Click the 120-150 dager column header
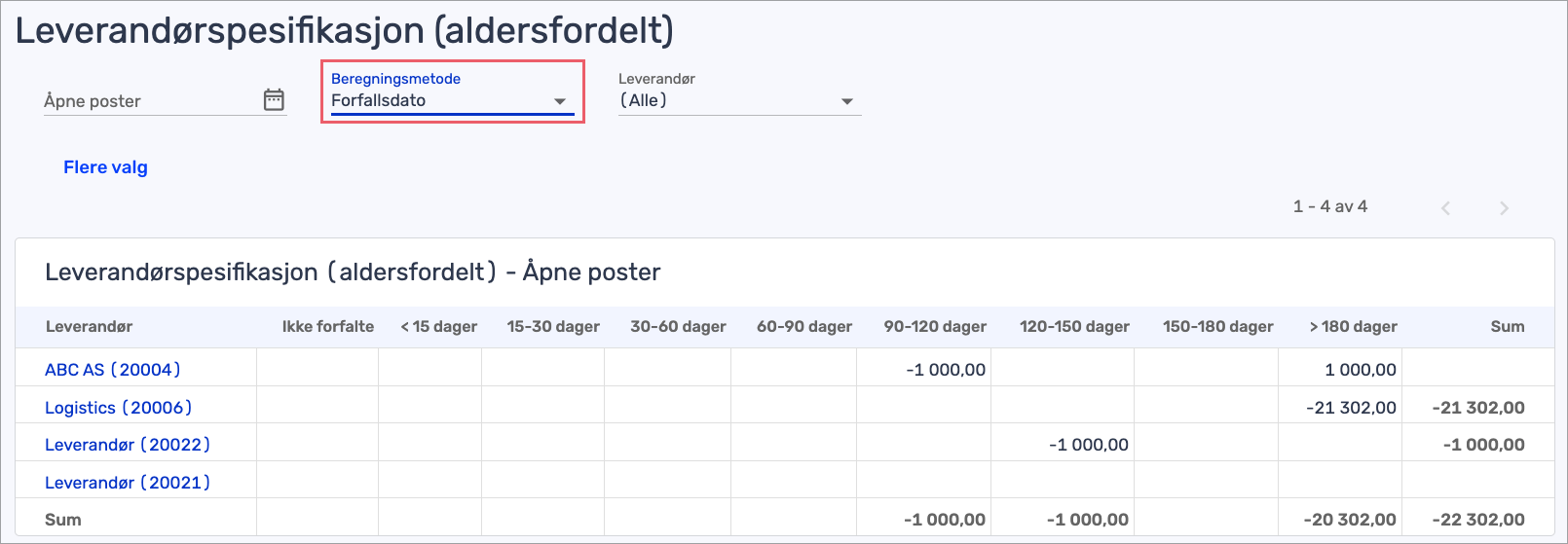1568x544 pixels. click(x=1074, y=327)
